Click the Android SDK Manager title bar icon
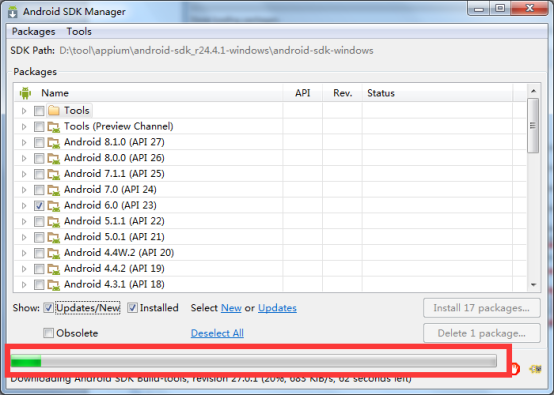 pyautogui.click(x=13, y=12)
